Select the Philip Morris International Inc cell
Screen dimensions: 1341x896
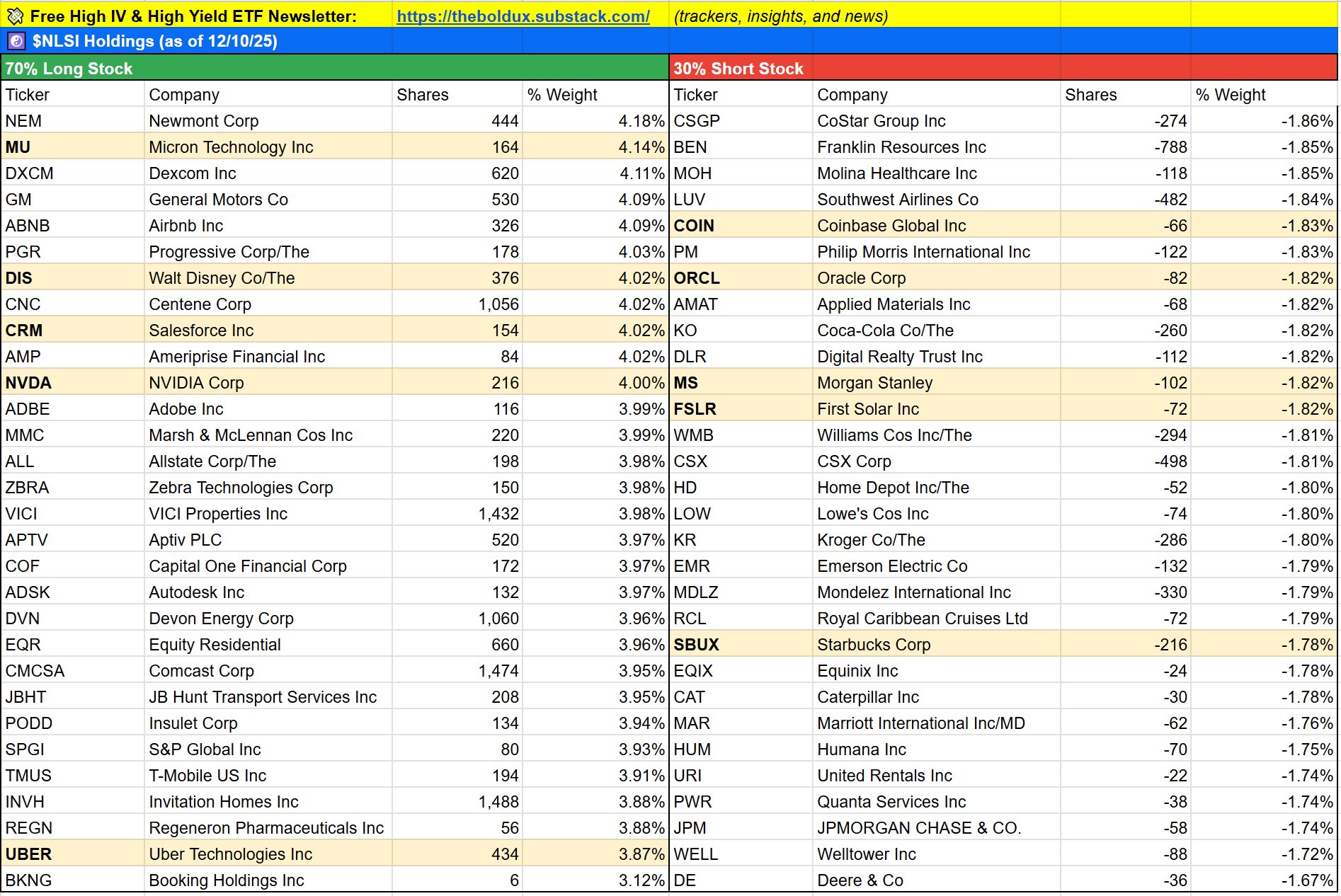tap(937, 252)
